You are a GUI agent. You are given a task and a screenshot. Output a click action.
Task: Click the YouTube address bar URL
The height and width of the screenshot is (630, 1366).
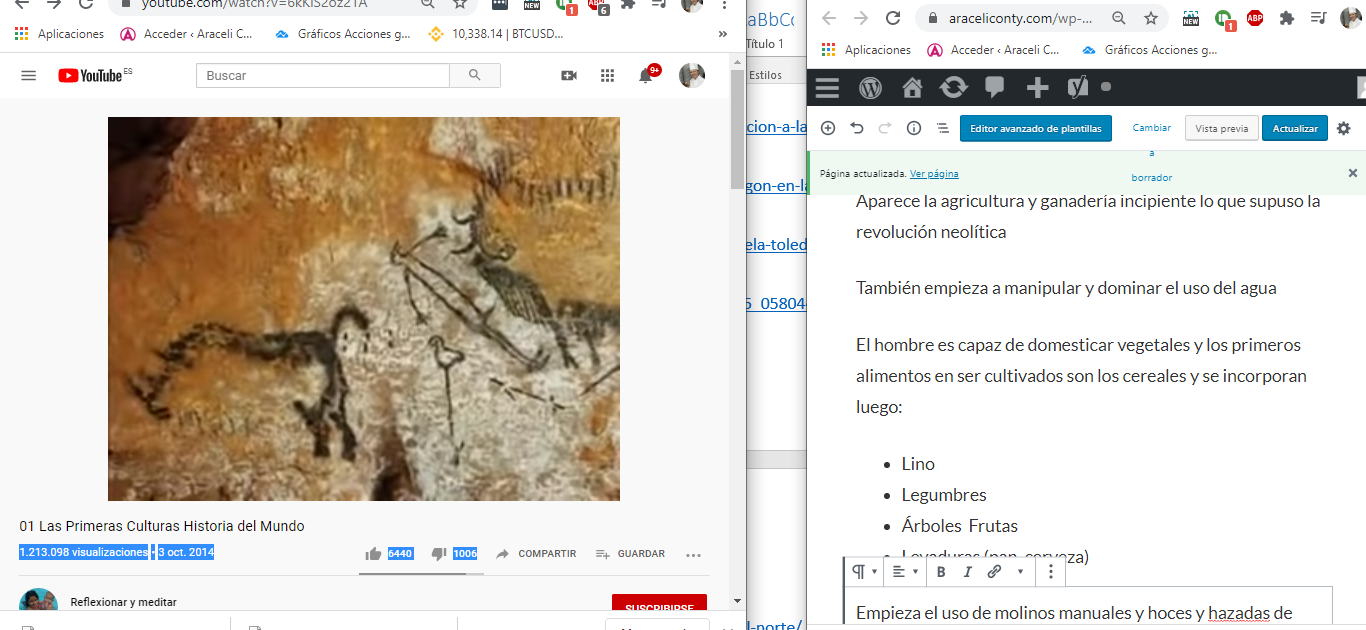tap(255, 4)
